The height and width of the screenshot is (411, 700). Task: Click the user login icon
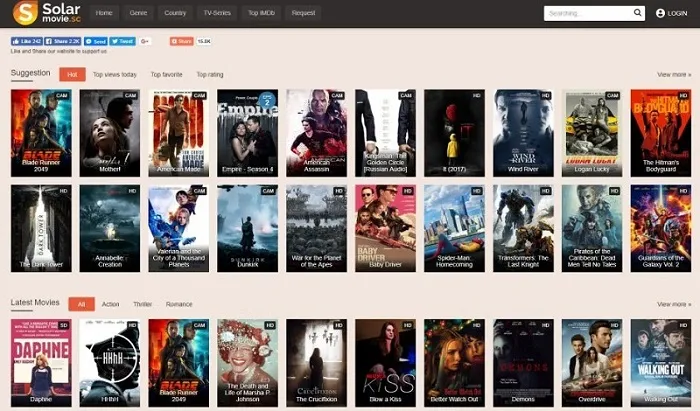pyautogui.click(x=660, y=13)
